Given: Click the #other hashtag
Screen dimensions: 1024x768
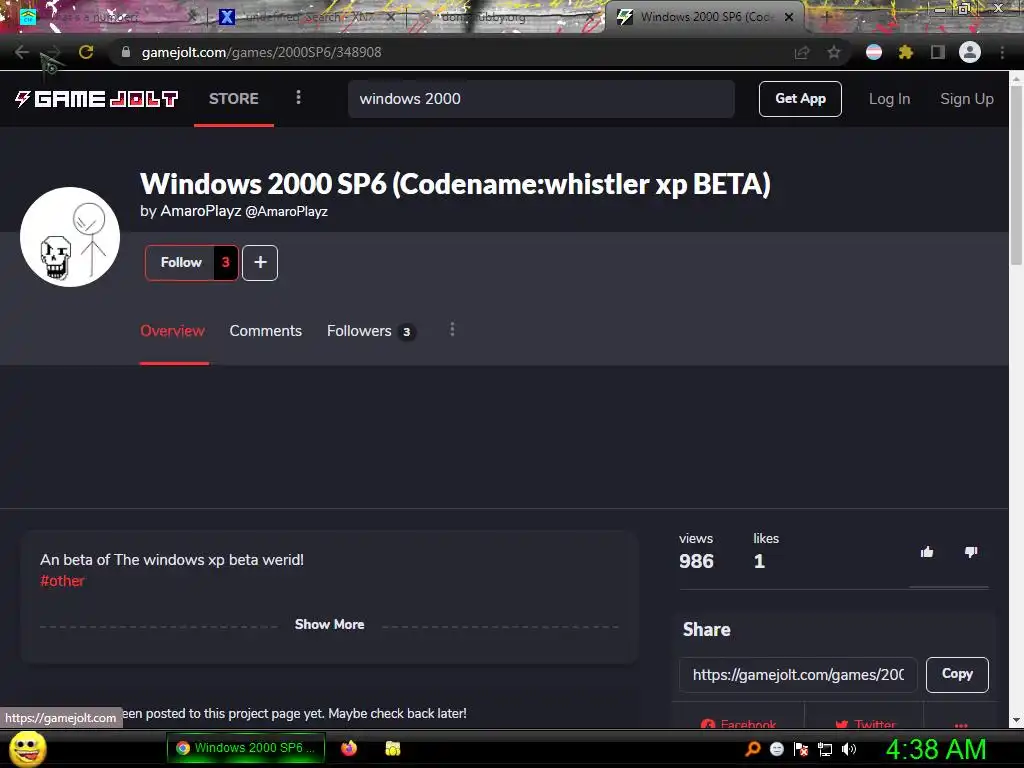Looking at the screenshot, I should click(x=62, y=581).
